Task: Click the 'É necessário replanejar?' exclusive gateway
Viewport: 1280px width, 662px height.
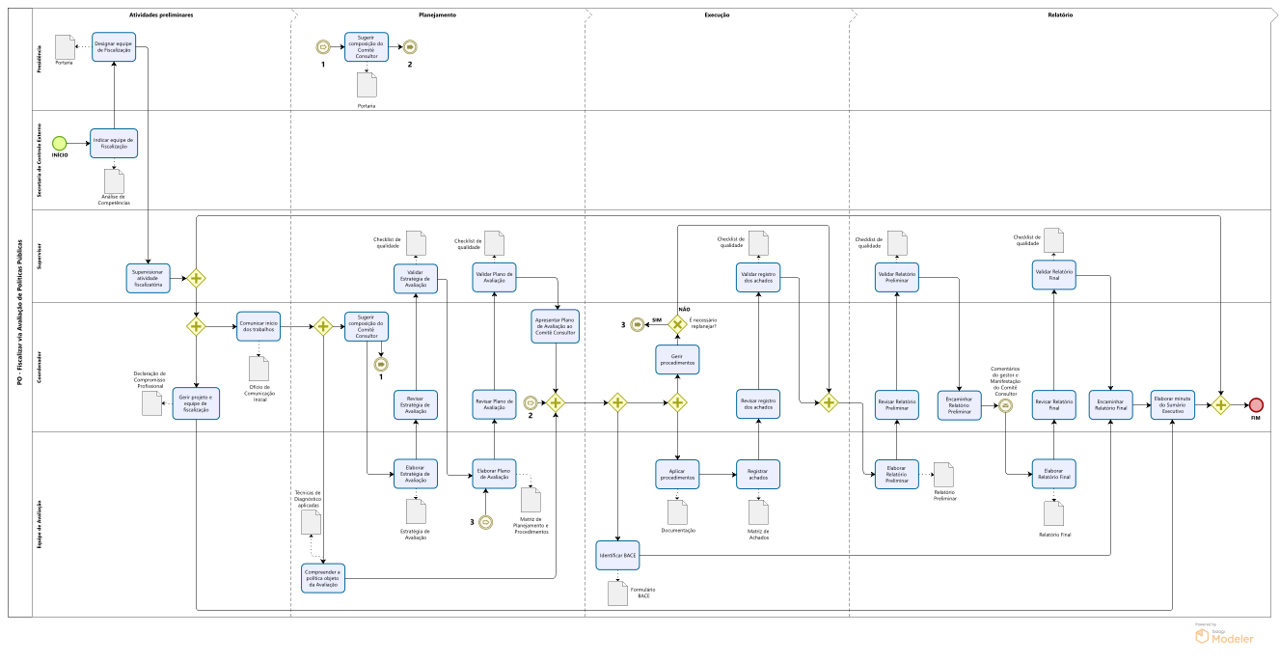Action: point(677,324)
